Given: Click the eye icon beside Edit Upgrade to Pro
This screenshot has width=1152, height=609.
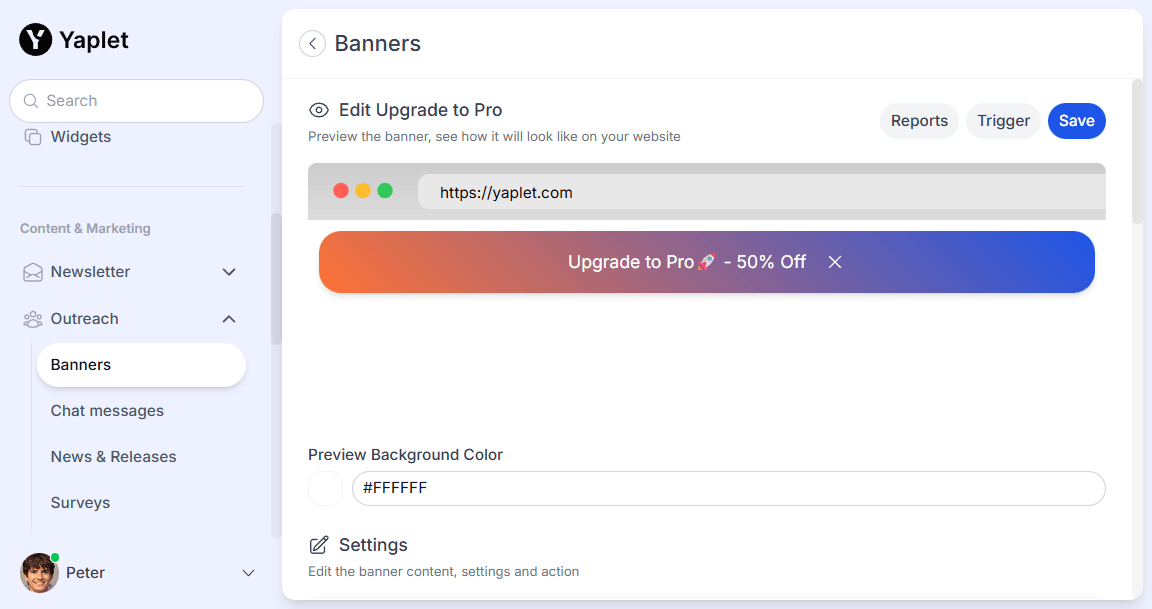Looking at the screenshot, I should click(x=319, y=110).
